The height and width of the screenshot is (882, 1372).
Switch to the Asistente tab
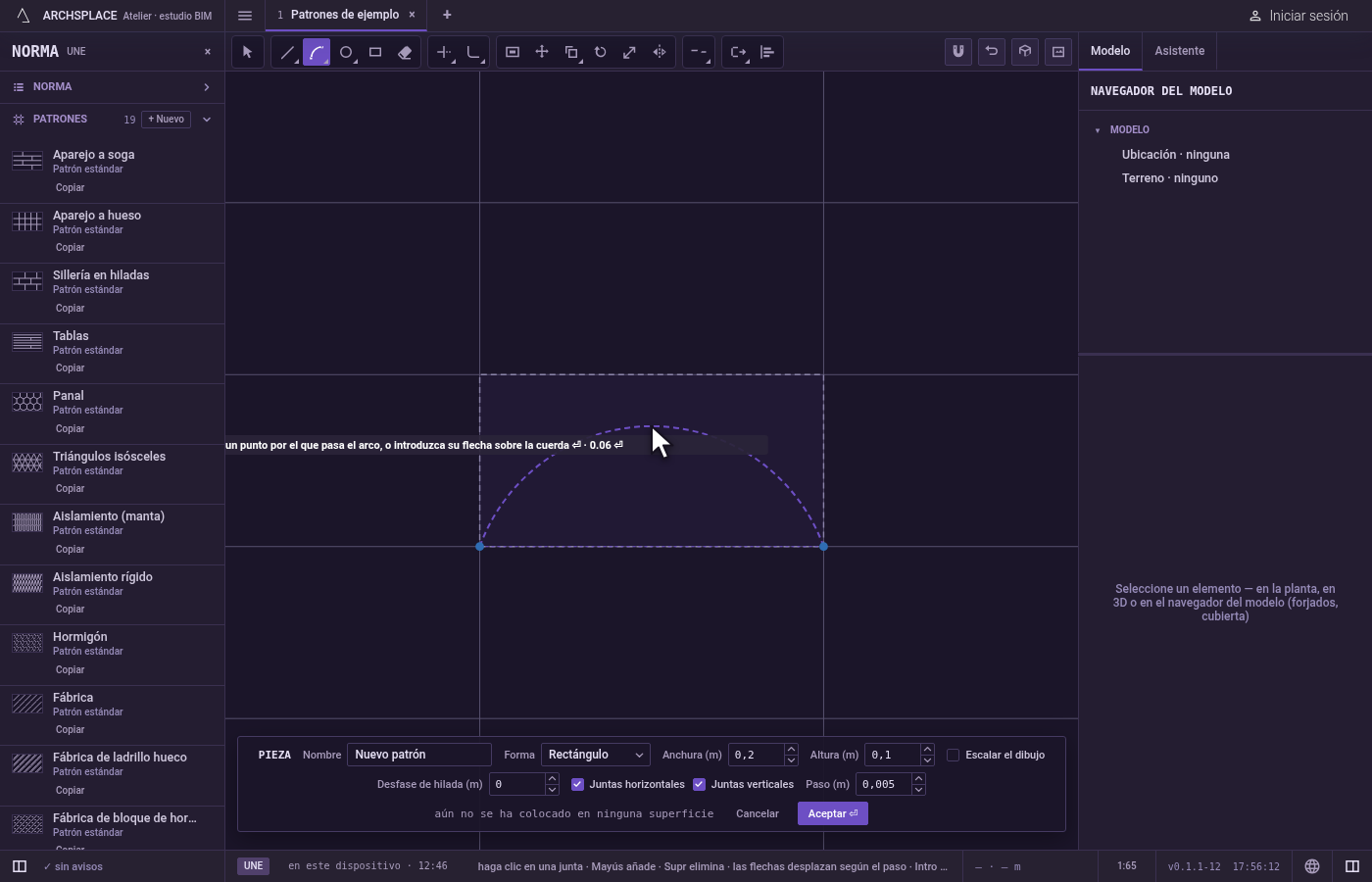point(1179,51)
